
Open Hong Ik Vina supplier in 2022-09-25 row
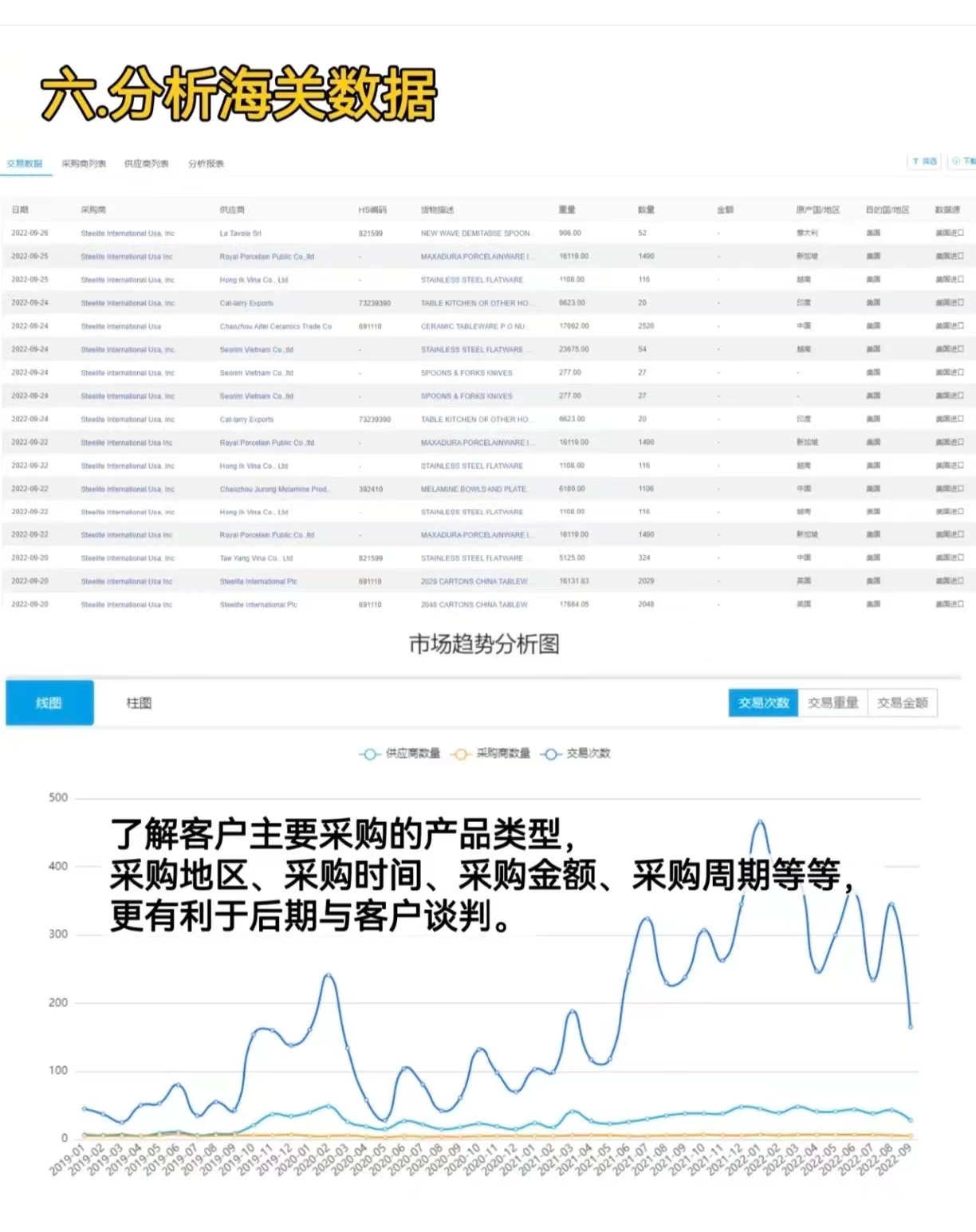point(254,280)
